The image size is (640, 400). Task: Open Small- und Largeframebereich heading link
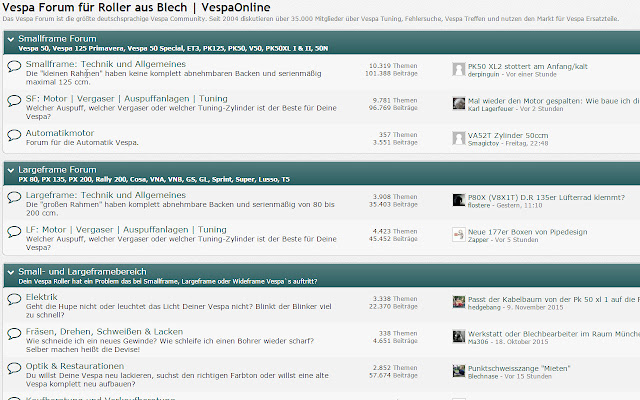[x=82, y=272]
